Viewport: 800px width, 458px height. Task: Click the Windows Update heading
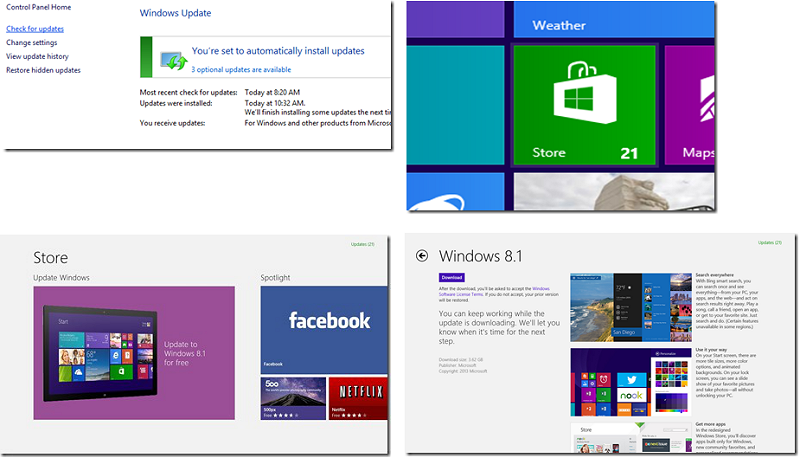(x=176, y=13)
